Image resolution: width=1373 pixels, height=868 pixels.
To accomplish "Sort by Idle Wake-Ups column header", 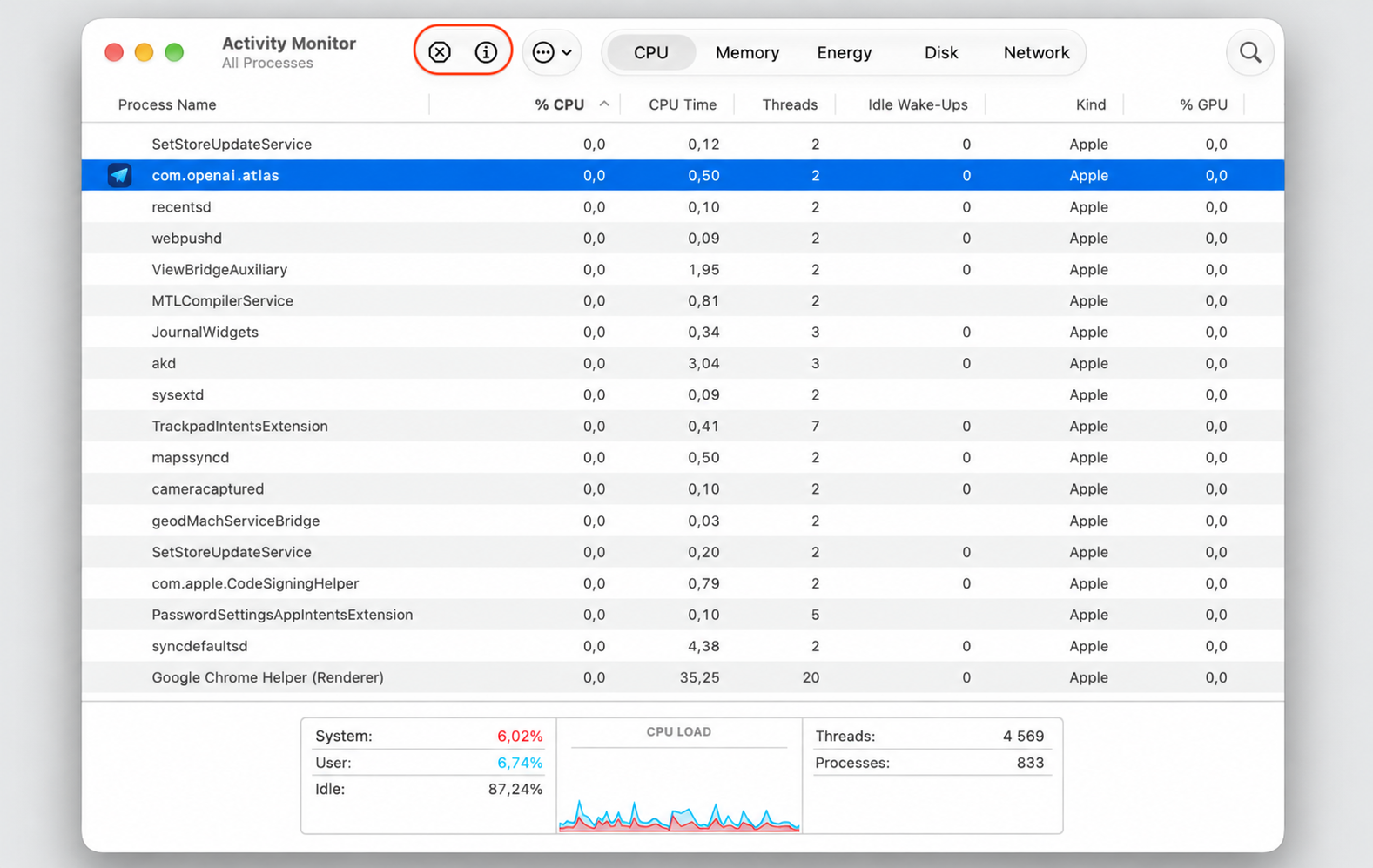I will [918, 104].
